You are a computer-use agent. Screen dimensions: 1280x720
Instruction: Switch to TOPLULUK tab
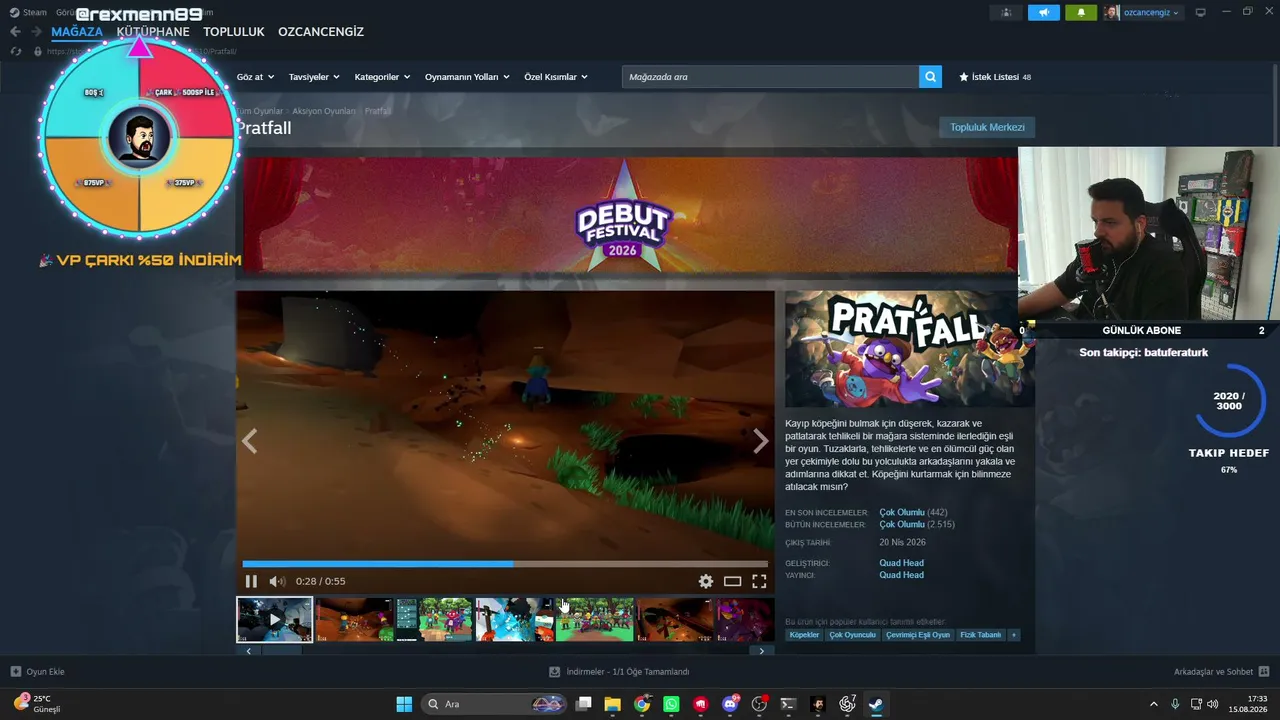(x=234, y=32)
